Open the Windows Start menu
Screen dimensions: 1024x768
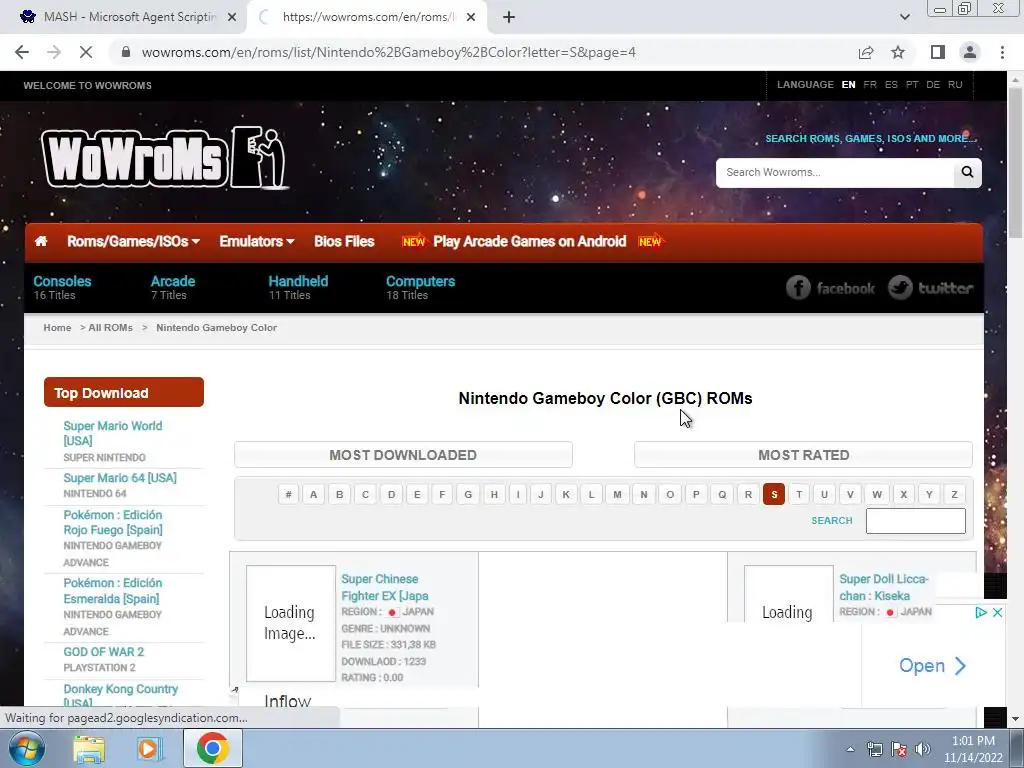click(x=26, y=748)
